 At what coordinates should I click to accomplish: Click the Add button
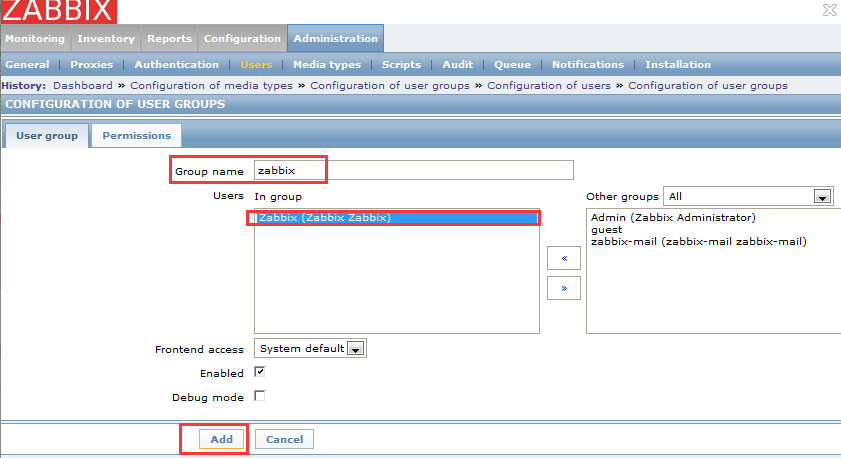point(221,439)
